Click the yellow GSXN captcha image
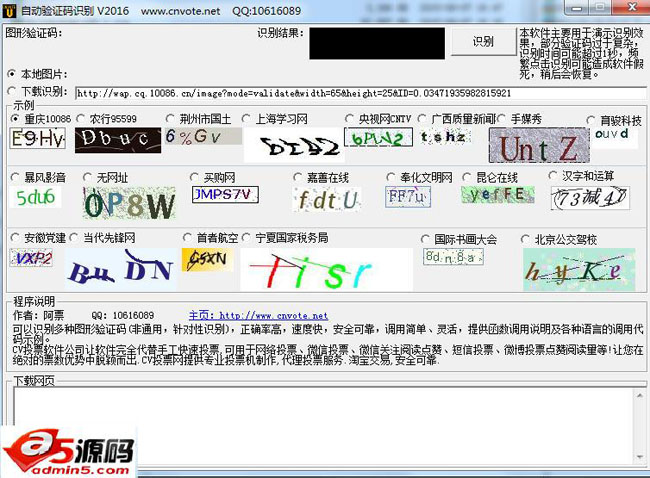 coord(208,260)
